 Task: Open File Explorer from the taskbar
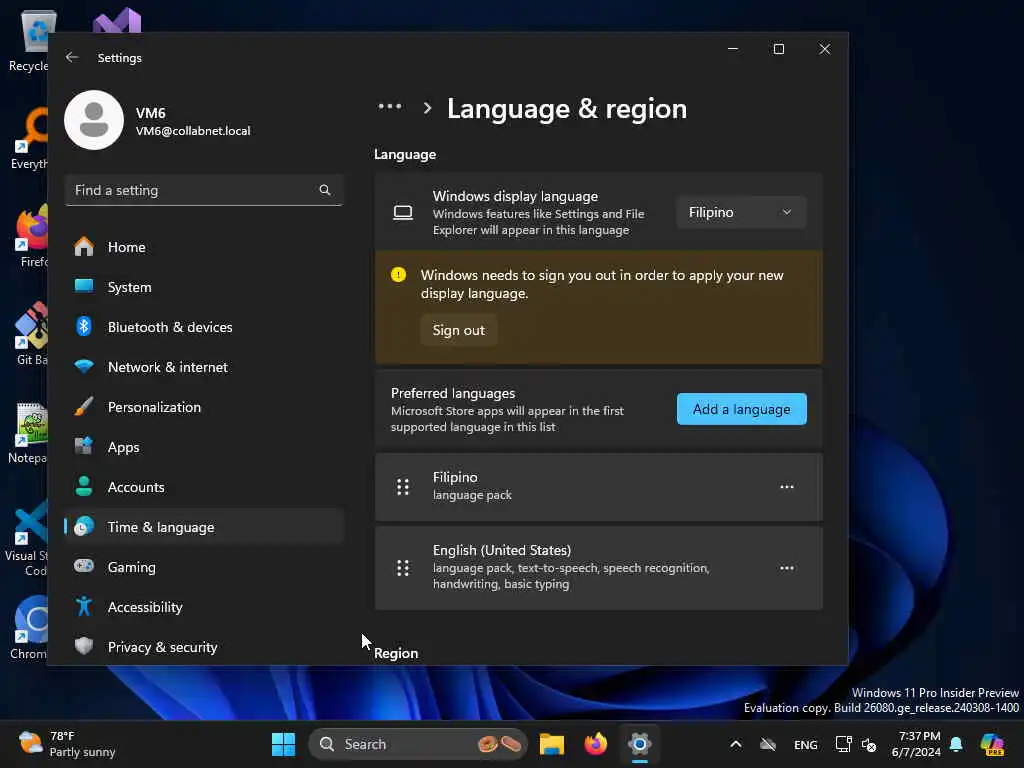coord(552,744)
